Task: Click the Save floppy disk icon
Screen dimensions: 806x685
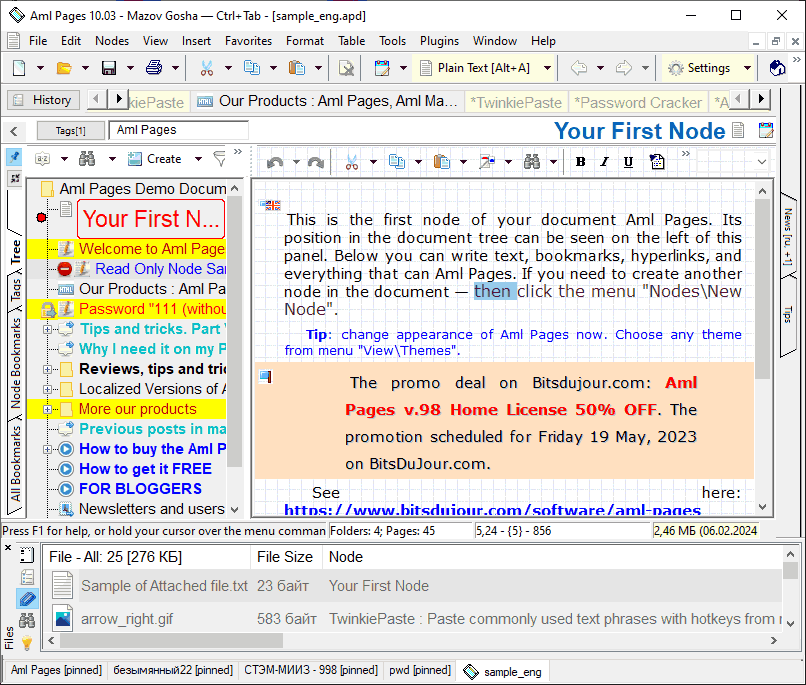Action: tap(109, 68)
